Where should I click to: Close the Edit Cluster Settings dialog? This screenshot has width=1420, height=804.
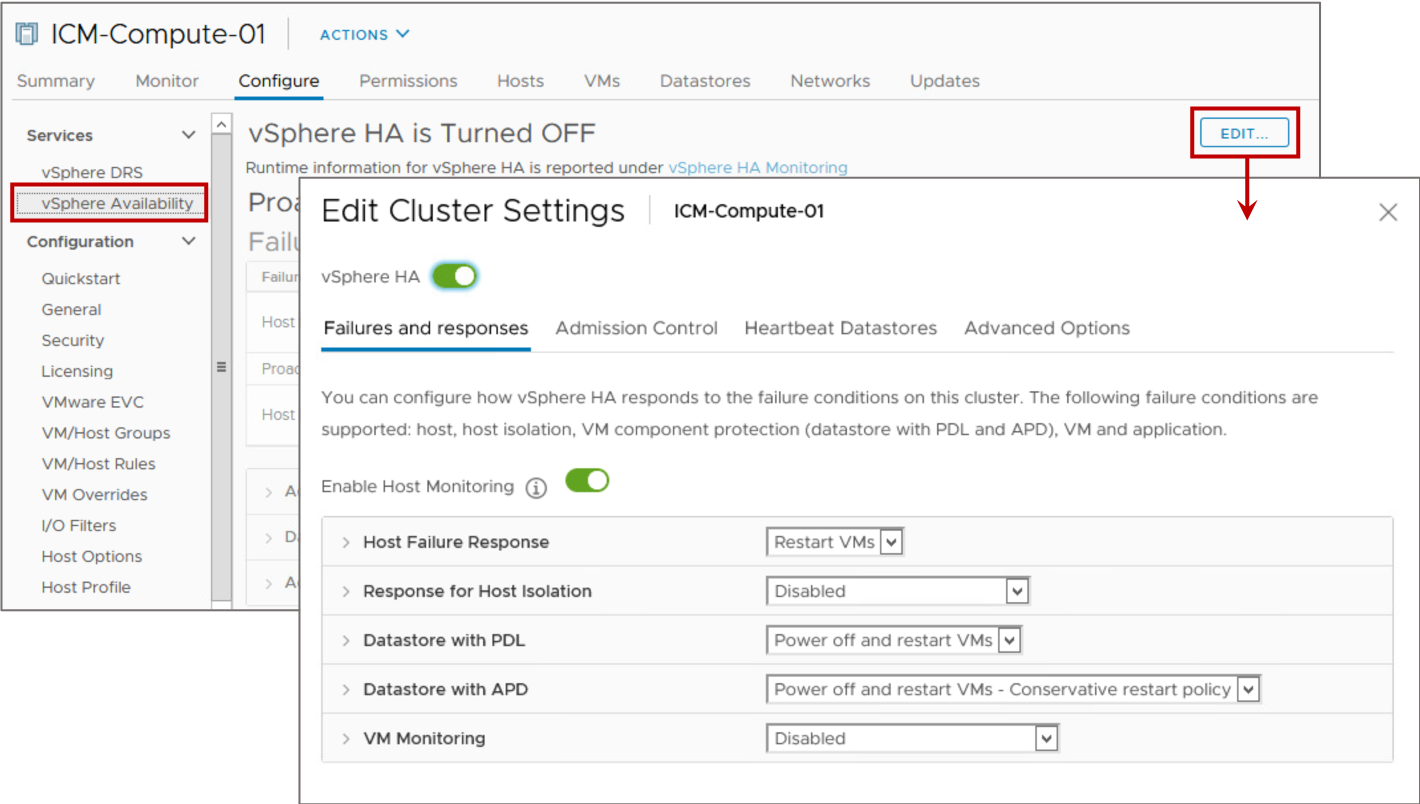coord(1388,212)
